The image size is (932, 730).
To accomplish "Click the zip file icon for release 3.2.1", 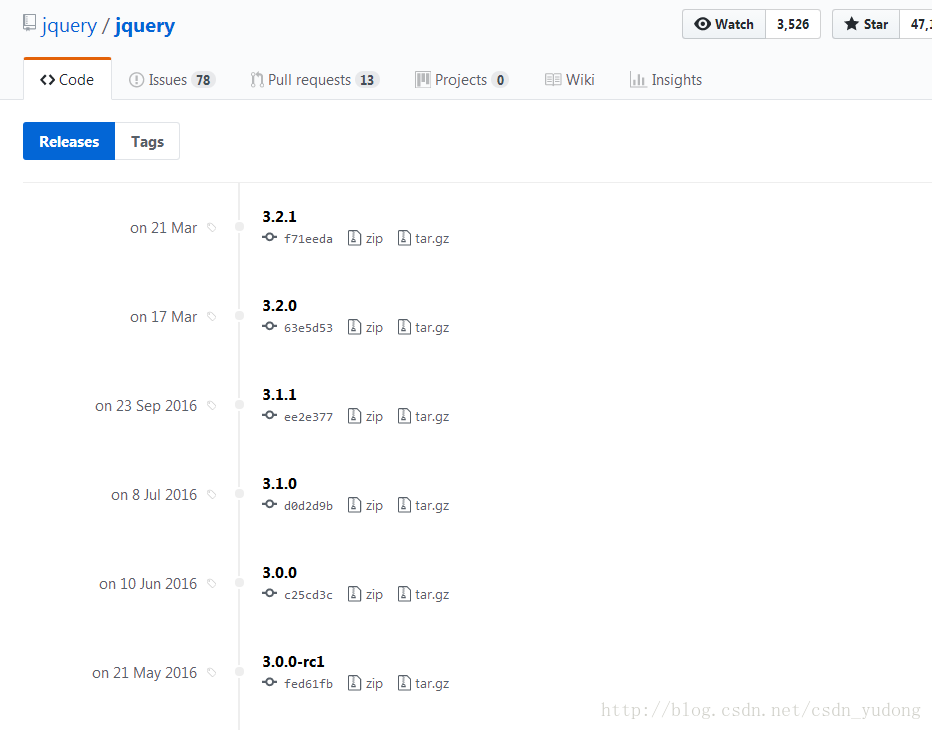I will point(354,238).
